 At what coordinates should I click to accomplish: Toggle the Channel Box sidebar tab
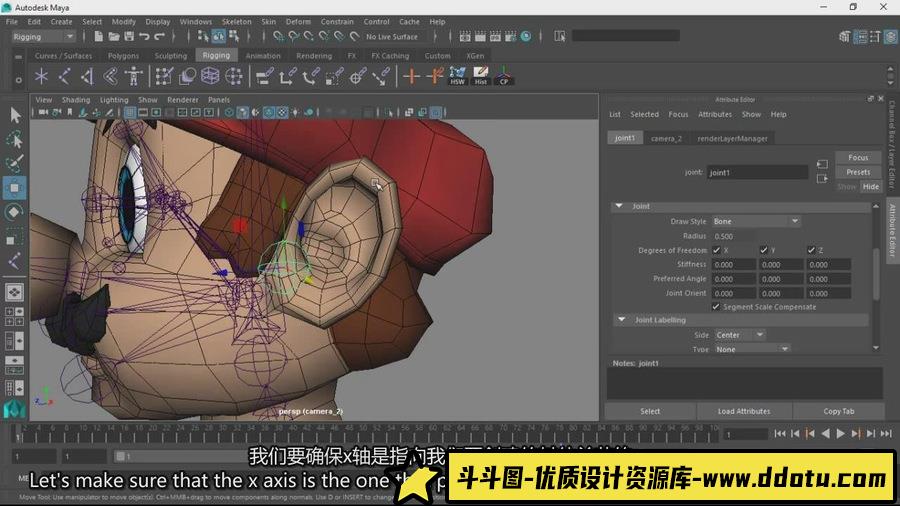[892, 145]
